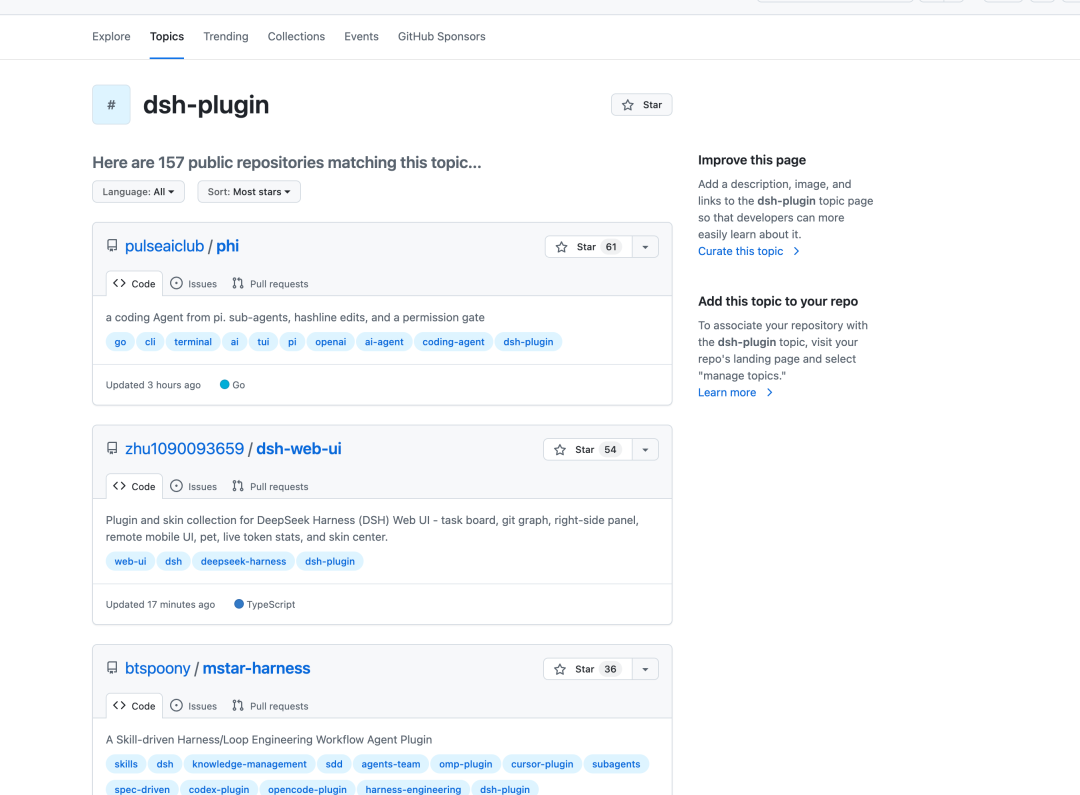Open Pull requests in mstar-harness card
1080x795 pixels.
coord(270,705)
